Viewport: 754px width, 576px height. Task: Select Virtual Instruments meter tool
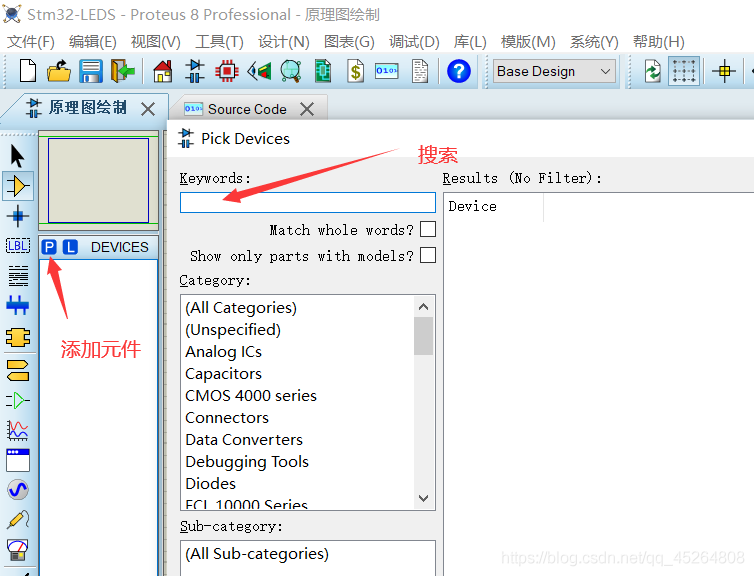(18, 550)
